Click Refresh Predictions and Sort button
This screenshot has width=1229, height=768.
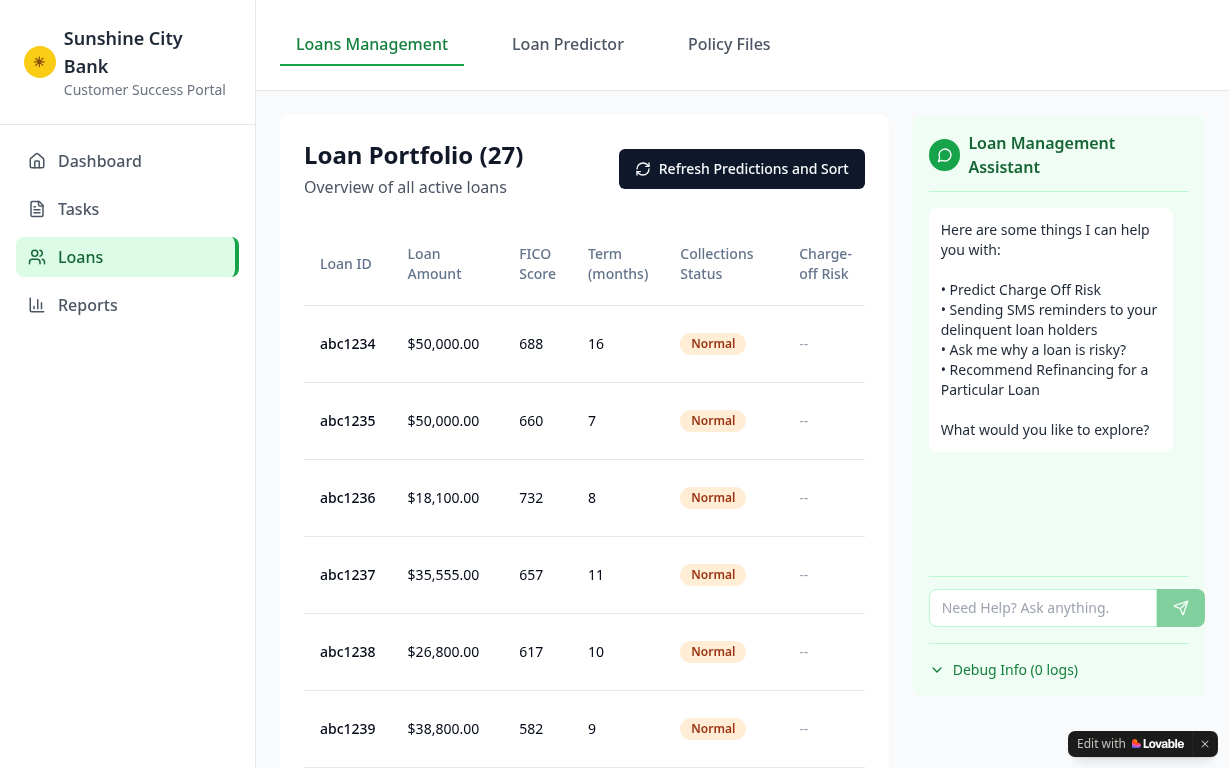pos(742,169)
